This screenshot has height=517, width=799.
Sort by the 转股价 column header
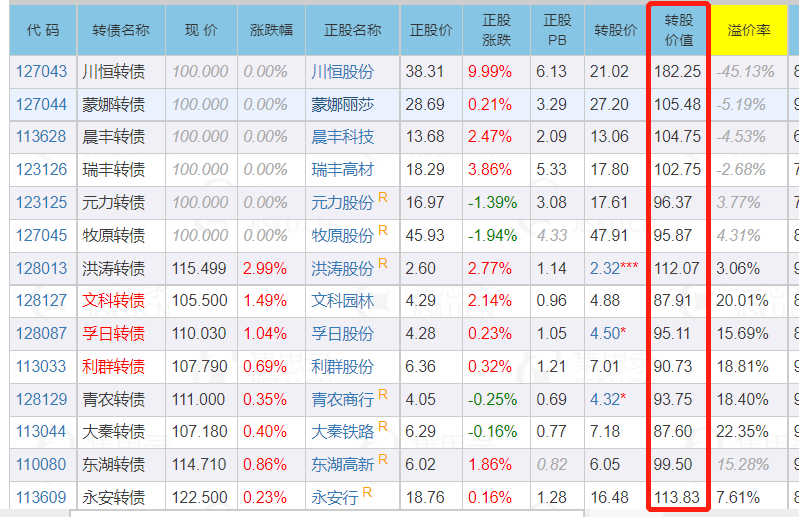(x=616, y=31)
